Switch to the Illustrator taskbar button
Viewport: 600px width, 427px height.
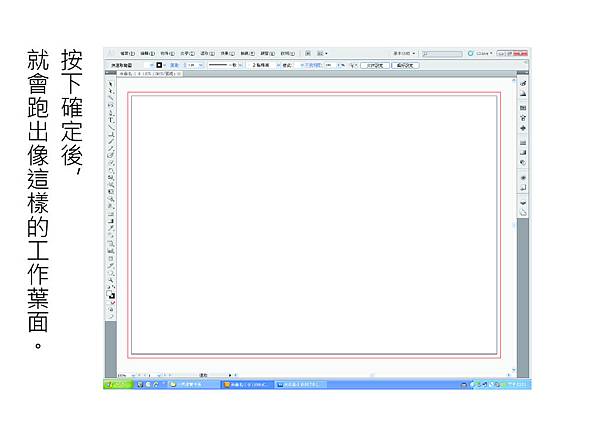pos(248,385)
